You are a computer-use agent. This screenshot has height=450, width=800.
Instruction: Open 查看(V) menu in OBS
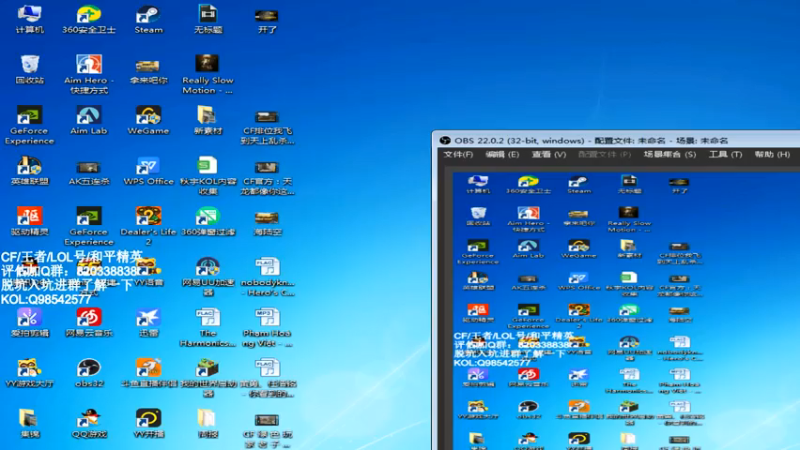point(548,154)
